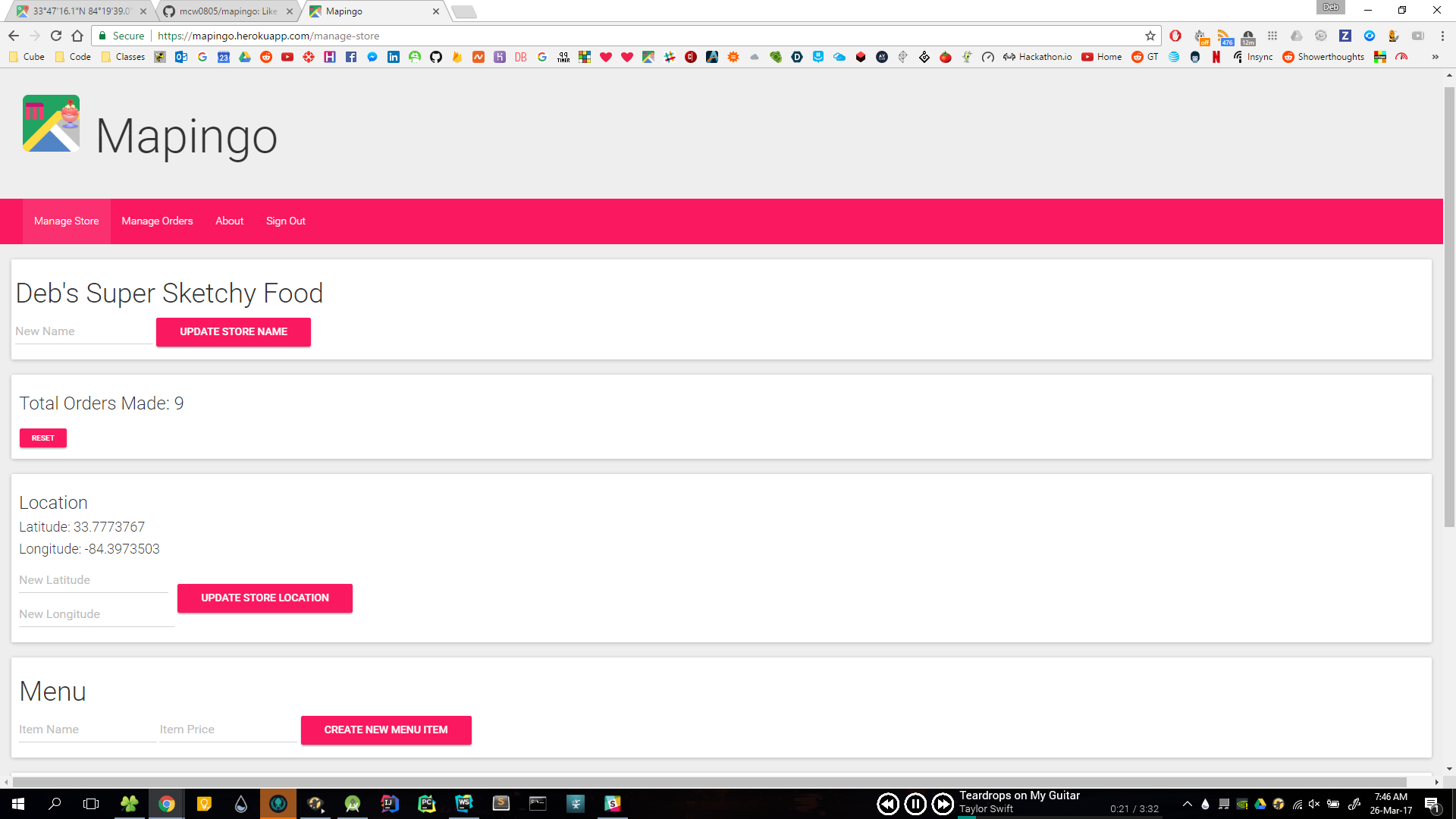Image resolution: width=1456 pixels, height=819 pixels.
Task: Click the Update Store Name button
Action: click(234, 332)
